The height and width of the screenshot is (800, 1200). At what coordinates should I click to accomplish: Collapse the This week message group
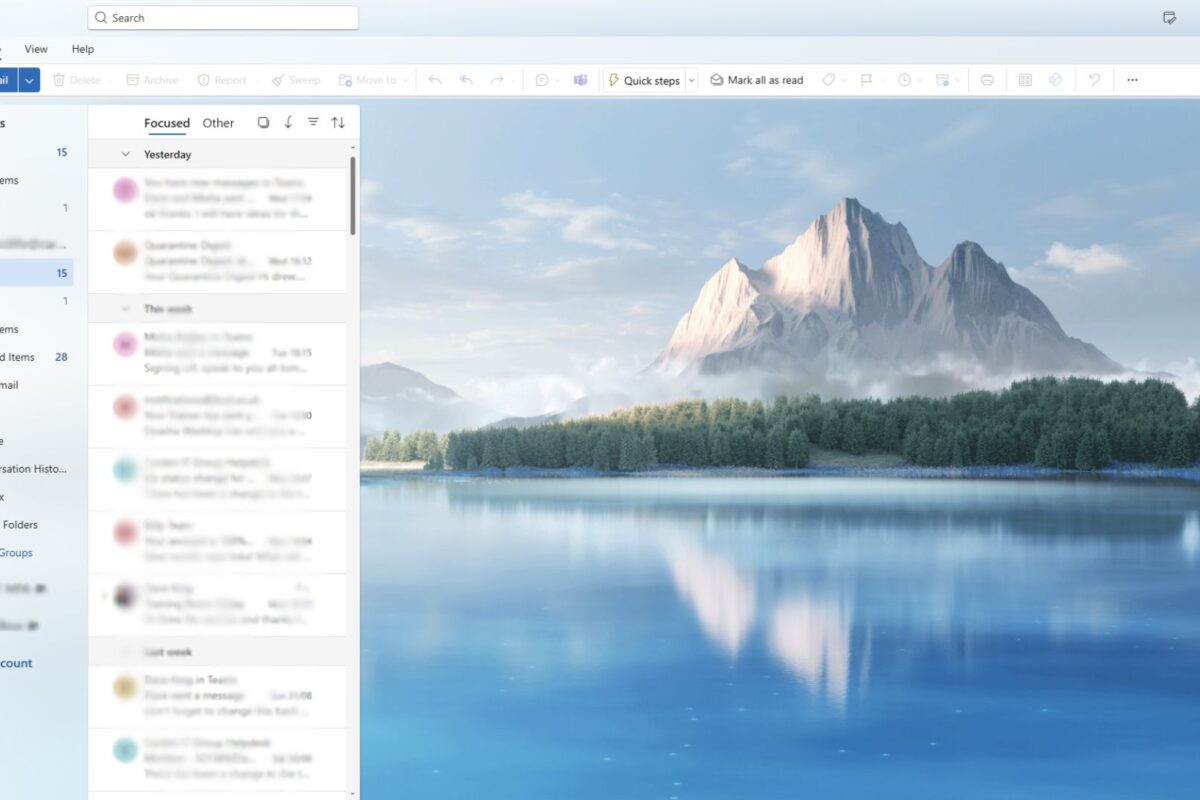[126, 309]
